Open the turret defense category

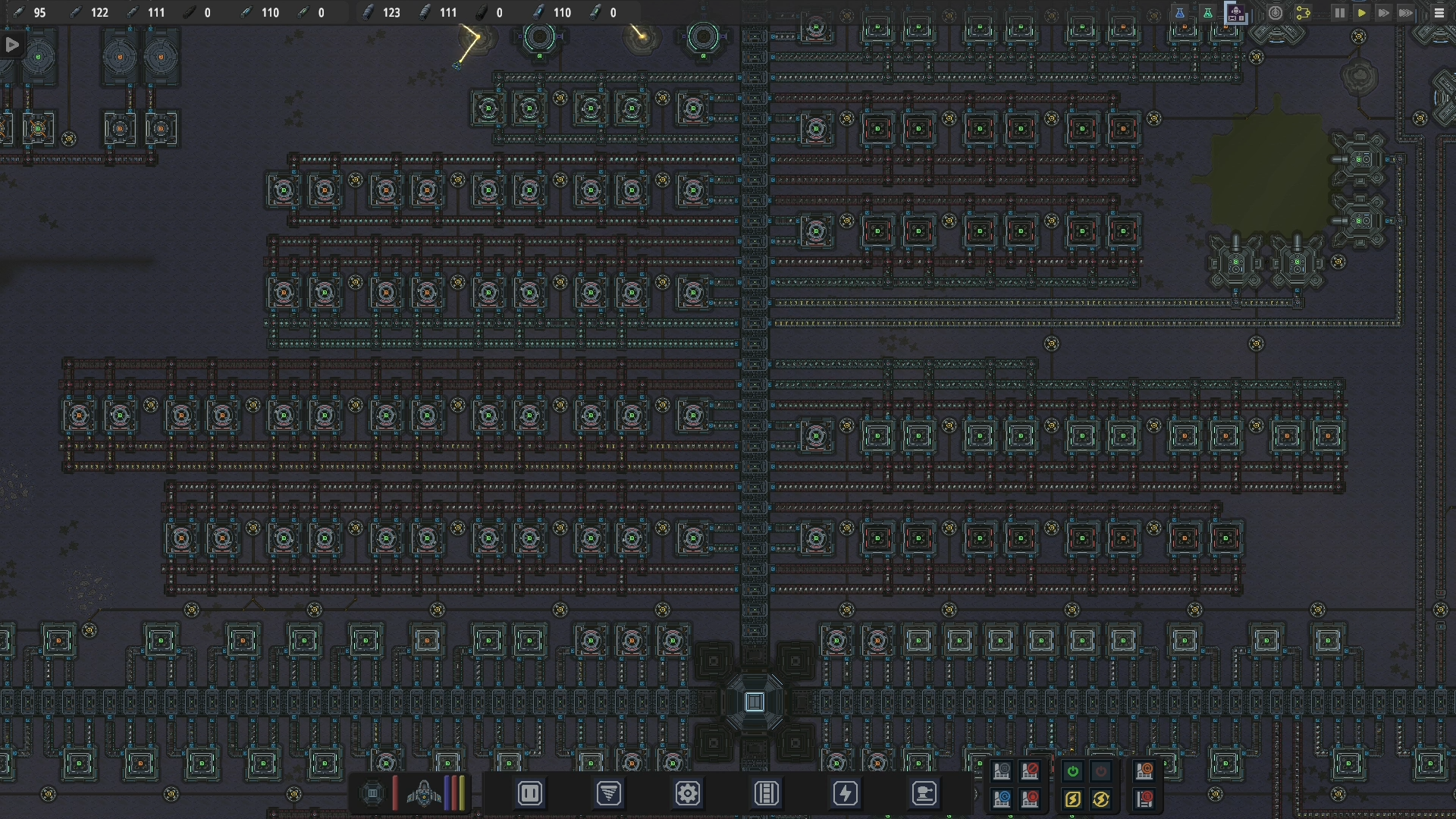click(924, 794)
